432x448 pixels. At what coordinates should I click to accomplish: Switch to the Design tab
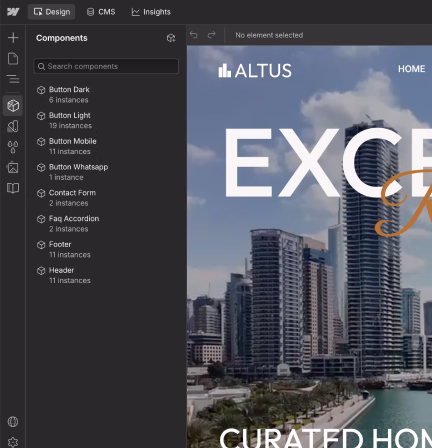pos(52,12)
